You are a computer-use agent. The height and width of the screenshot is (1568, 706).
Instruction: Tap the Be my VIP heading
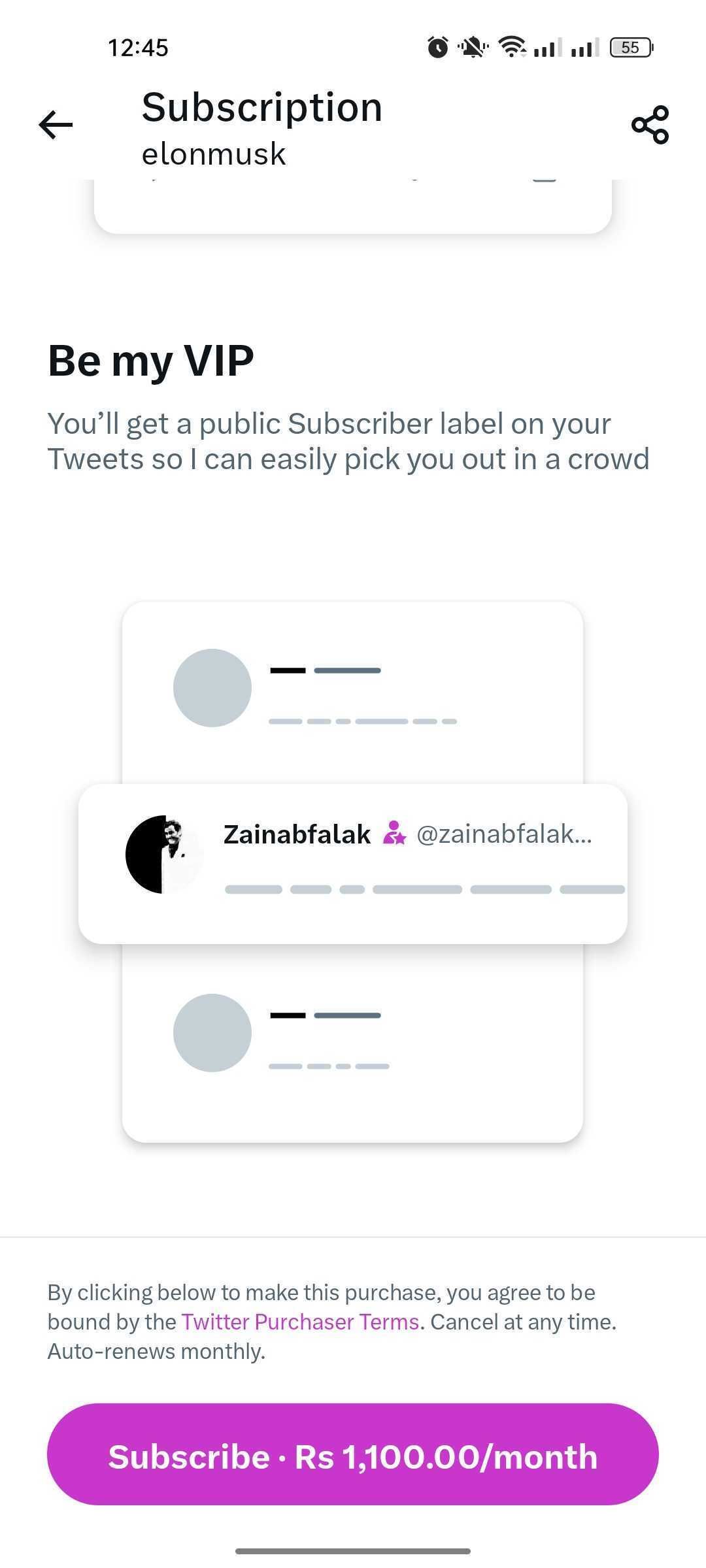pyautogui.click(x=151, y=360)
